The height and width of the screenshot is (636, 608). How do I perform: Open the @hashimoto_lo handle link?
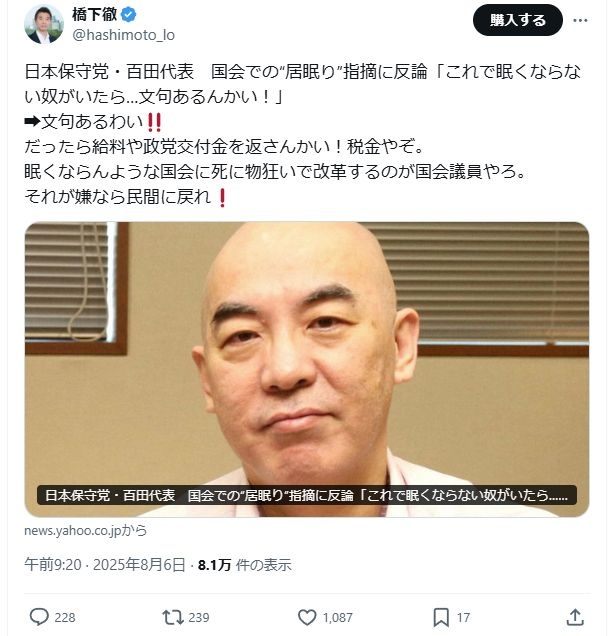click(x=123, y=35)
